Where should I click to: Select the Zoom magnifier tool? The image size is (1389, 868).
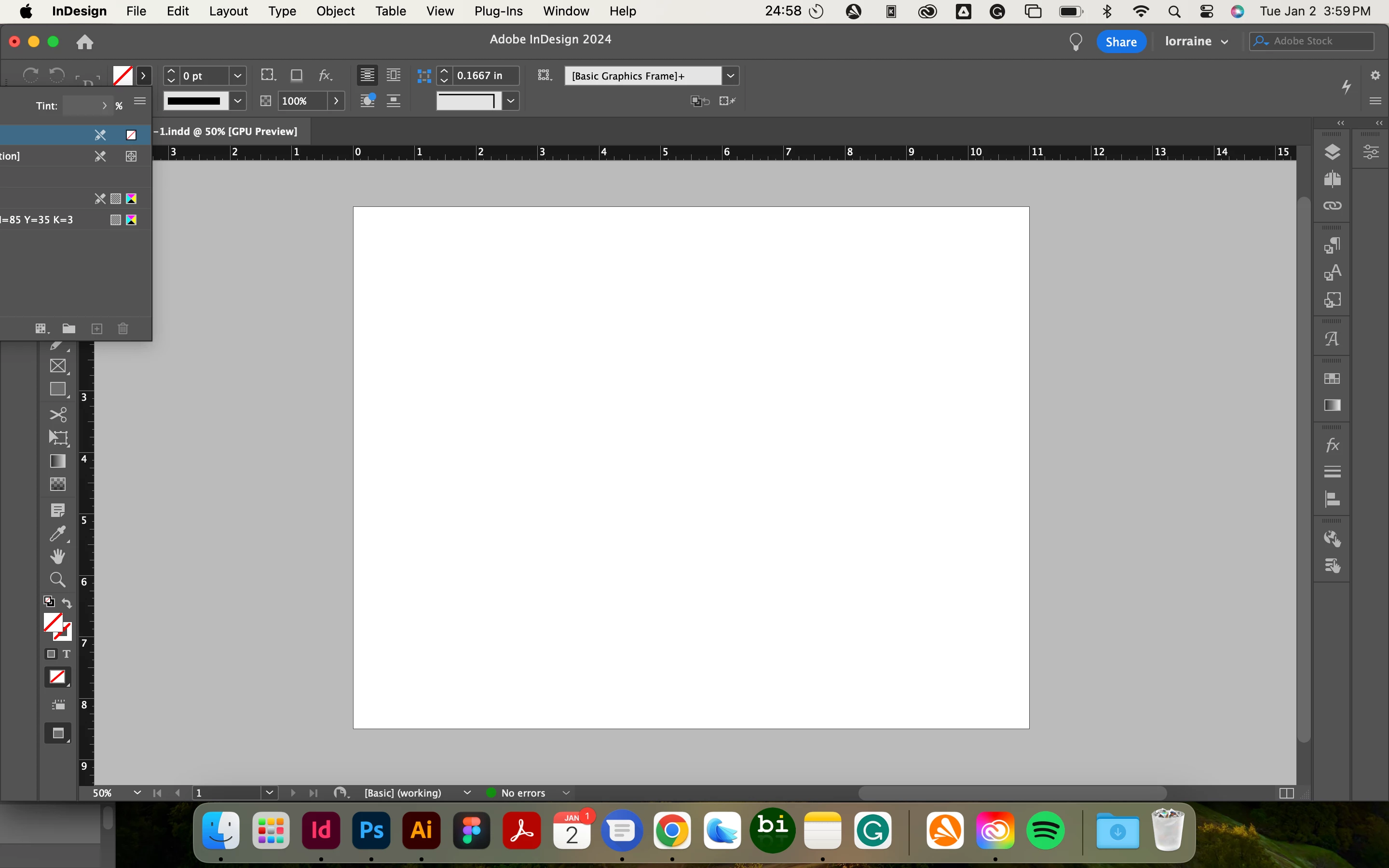click(58, 579)
